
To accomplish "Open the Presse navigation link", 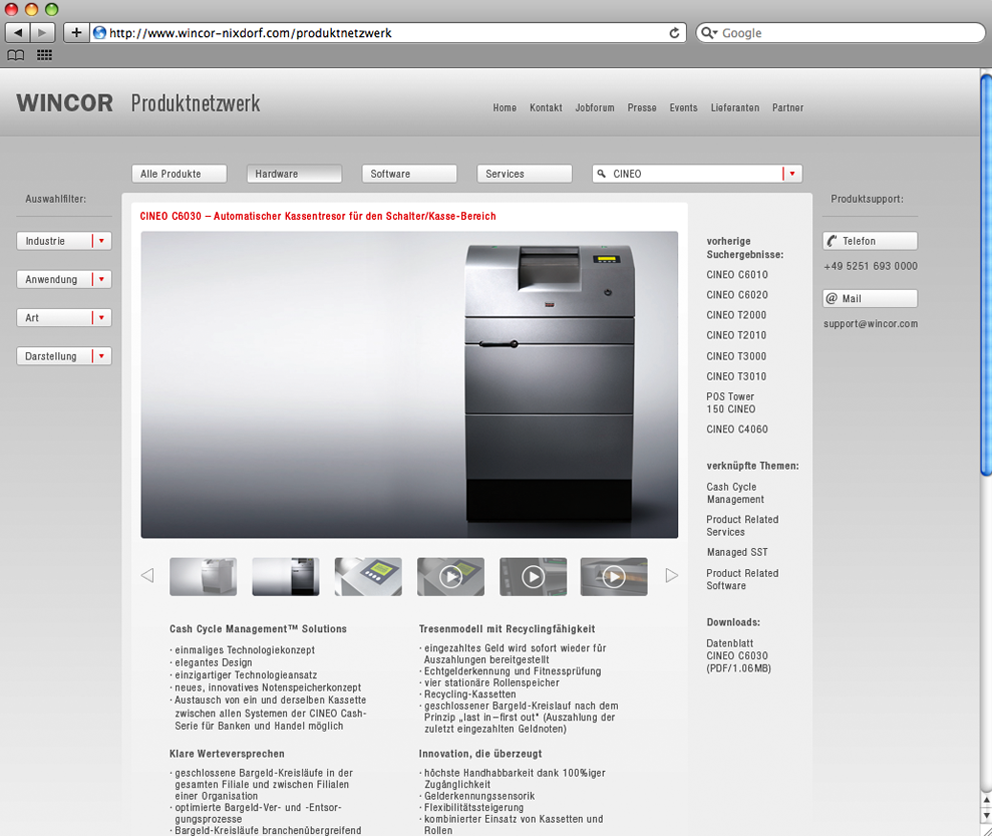I will [x=642, y=108].
